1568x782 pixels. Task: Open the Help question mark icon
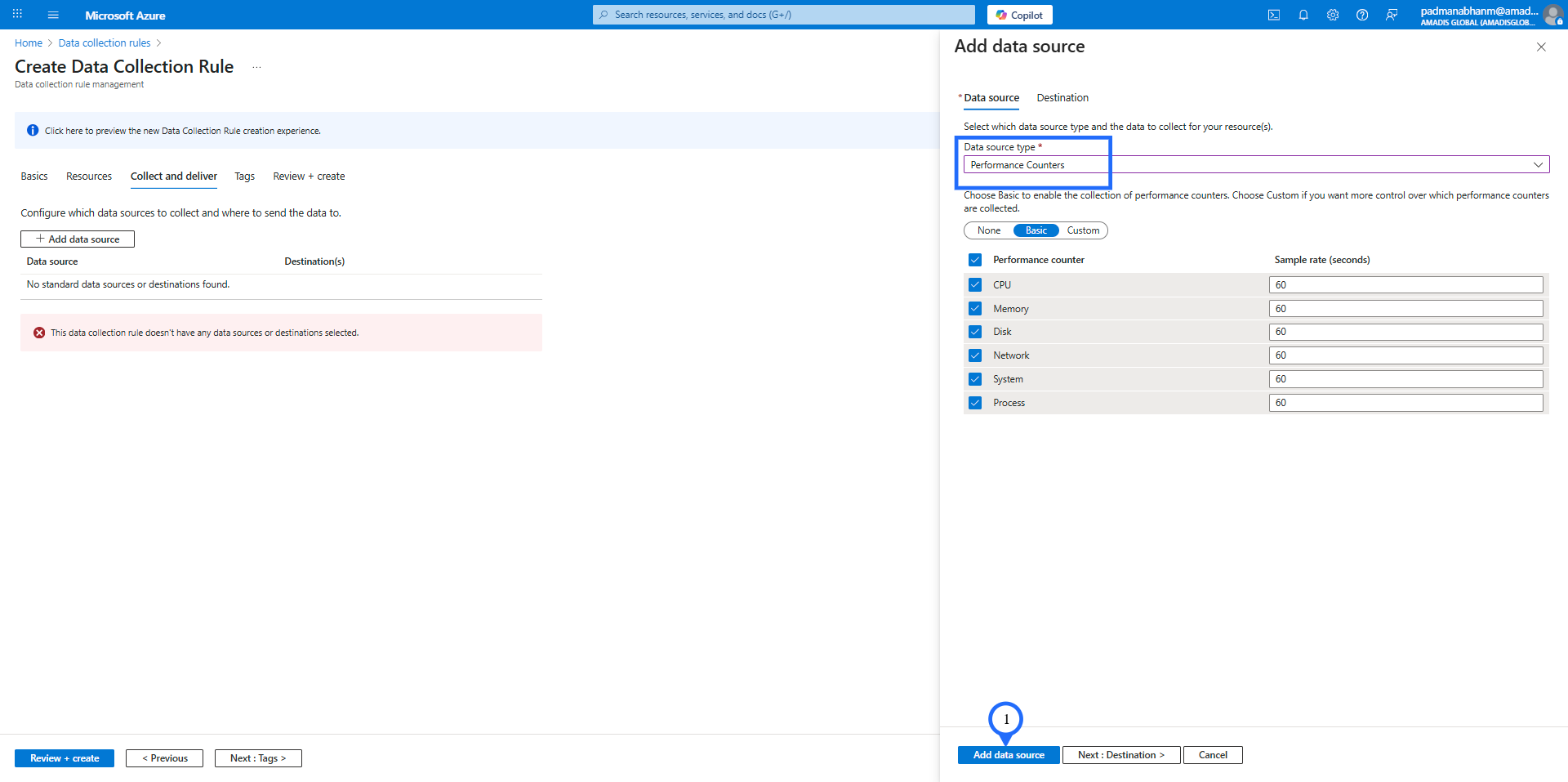1362,15
